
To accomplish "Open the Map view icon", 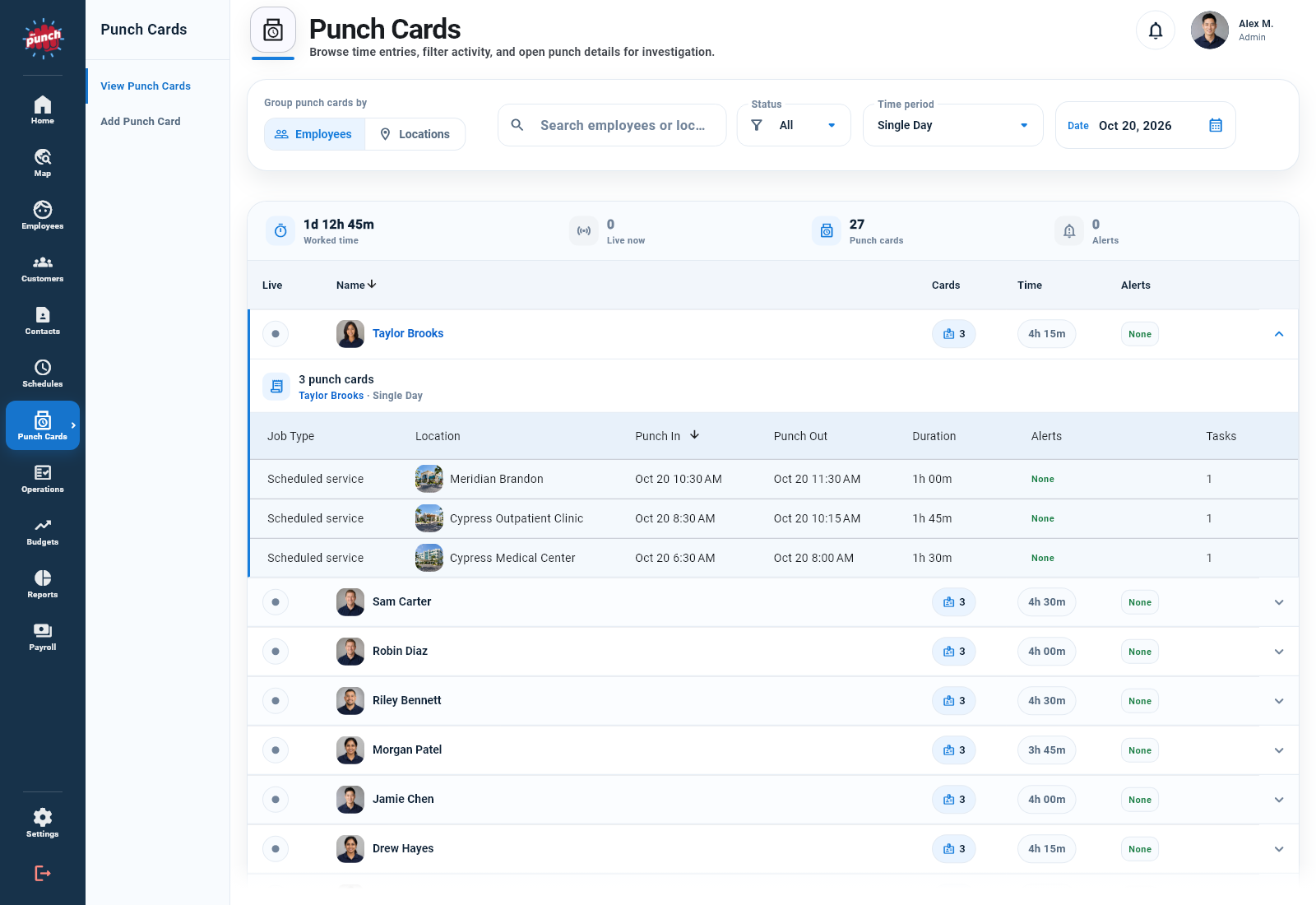I will [x=43, y=163].
